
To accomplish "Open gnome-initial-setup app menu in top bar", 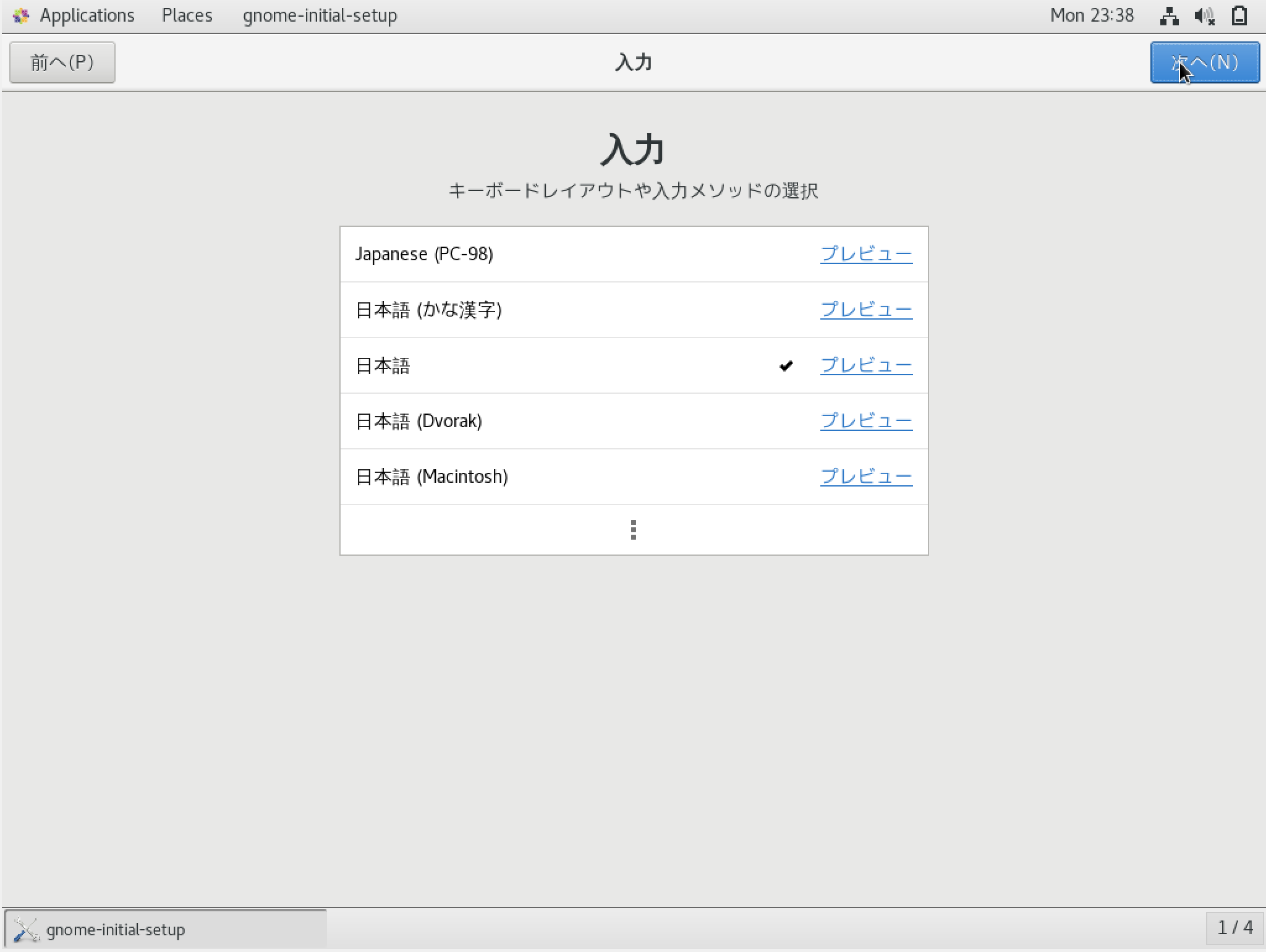I will (320, 15).
